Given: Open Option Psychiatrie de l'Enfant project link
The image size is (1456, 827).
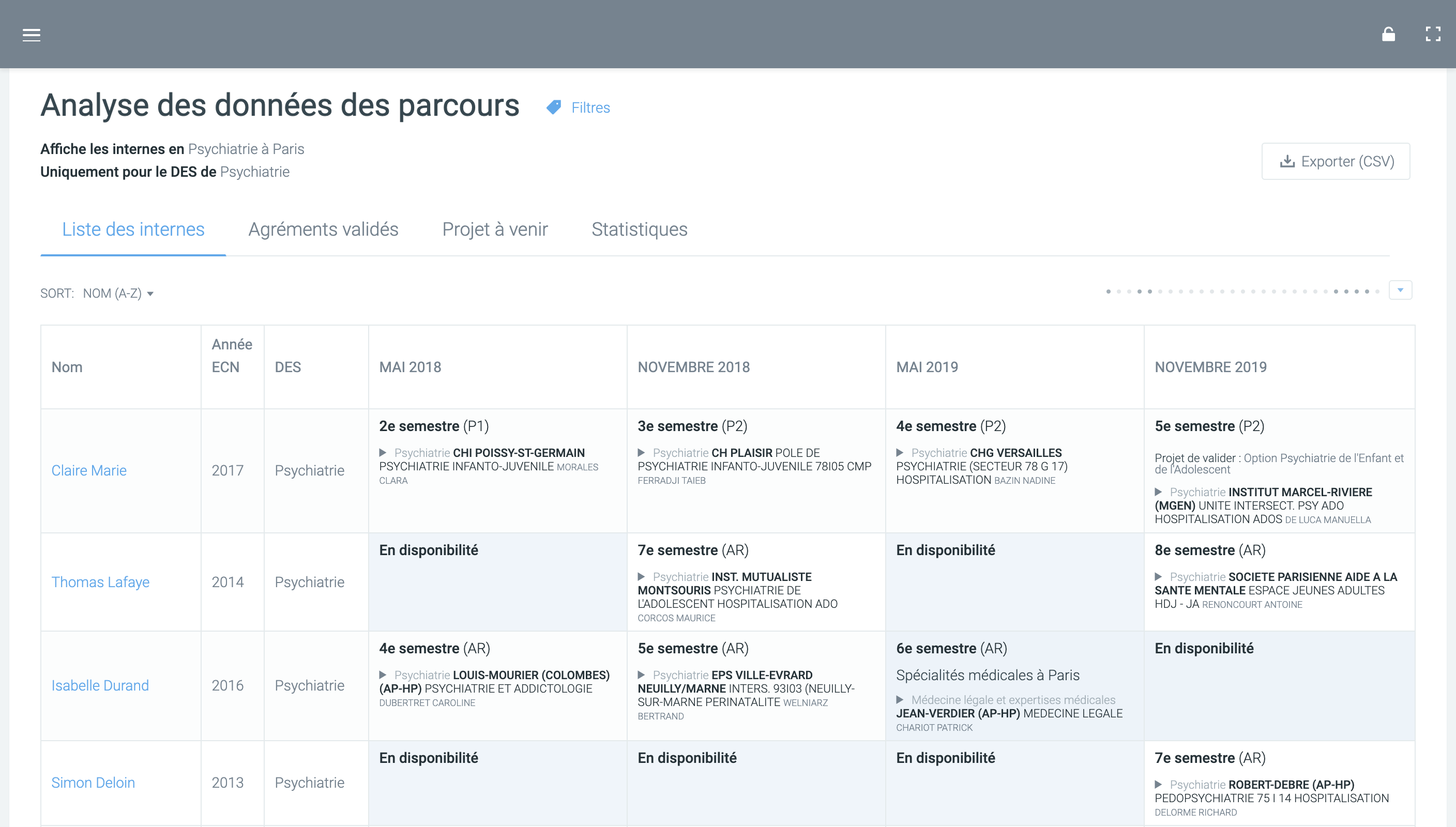Looking at the screenshot, I should [x=1323, y=458].
